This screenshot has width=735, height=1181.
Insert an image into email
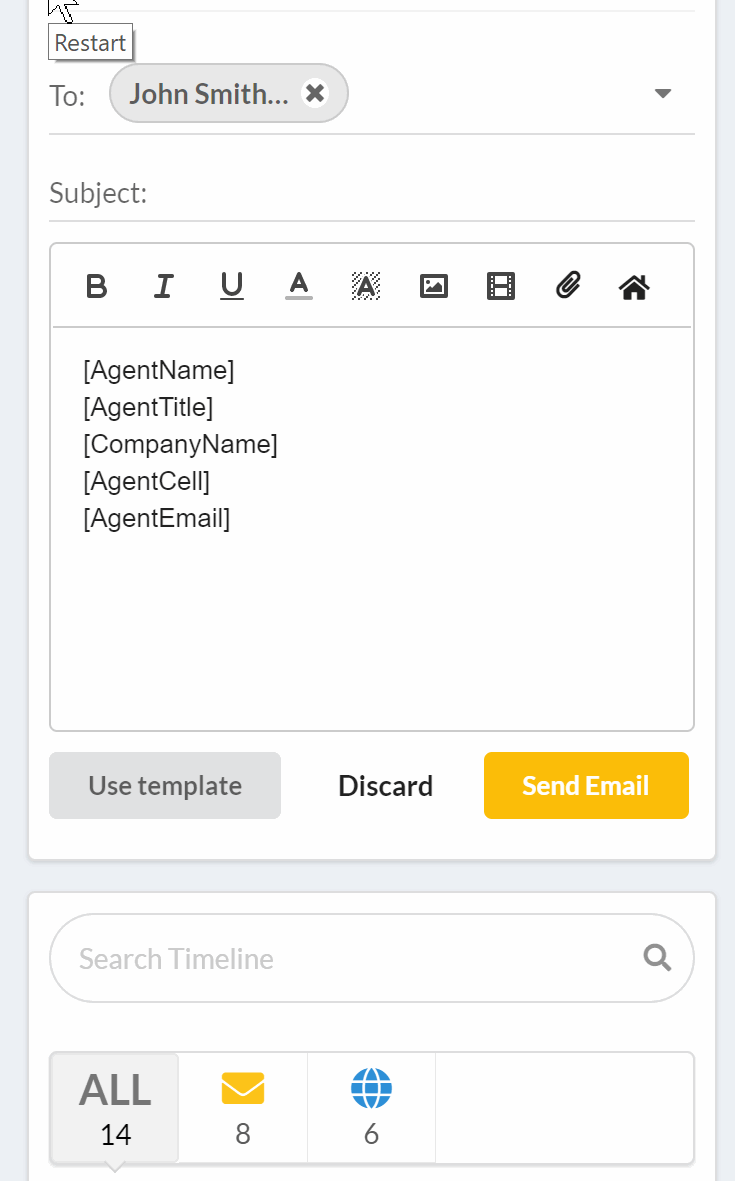coord(434,287)
